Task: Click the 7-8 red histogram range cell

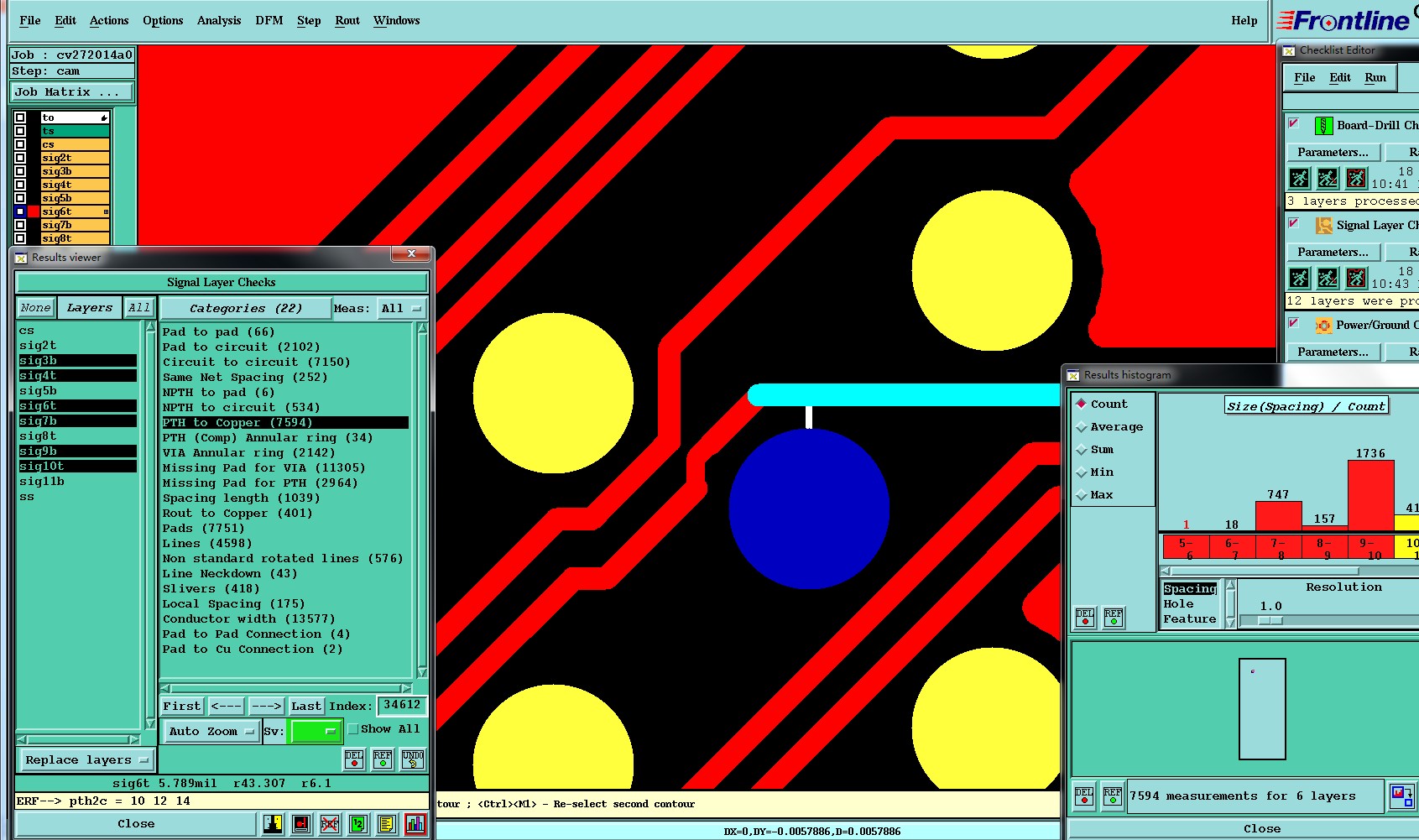Action: point(1278,547)
